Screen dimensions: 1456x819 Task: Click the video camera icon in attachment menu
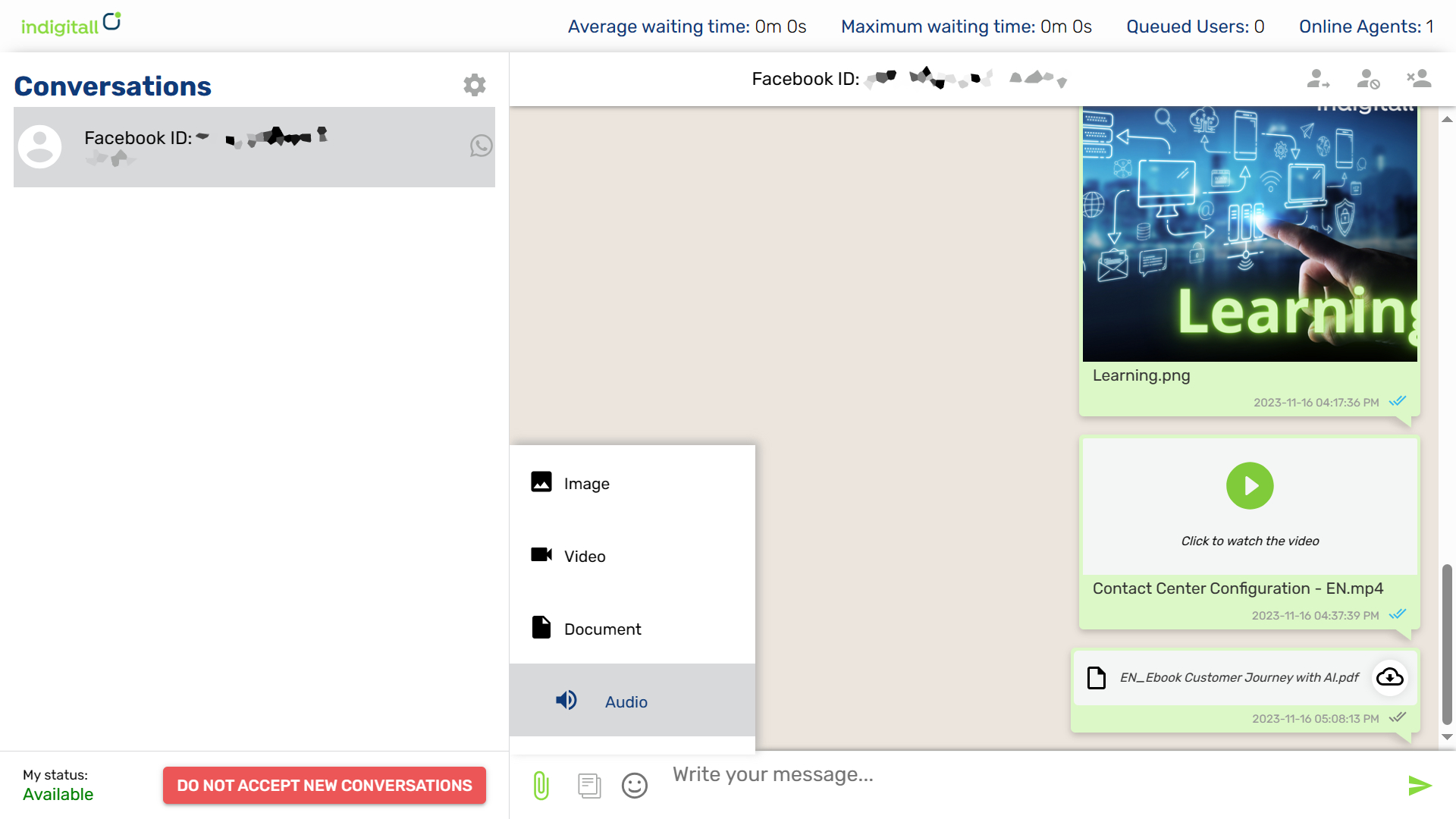(541, 555)
